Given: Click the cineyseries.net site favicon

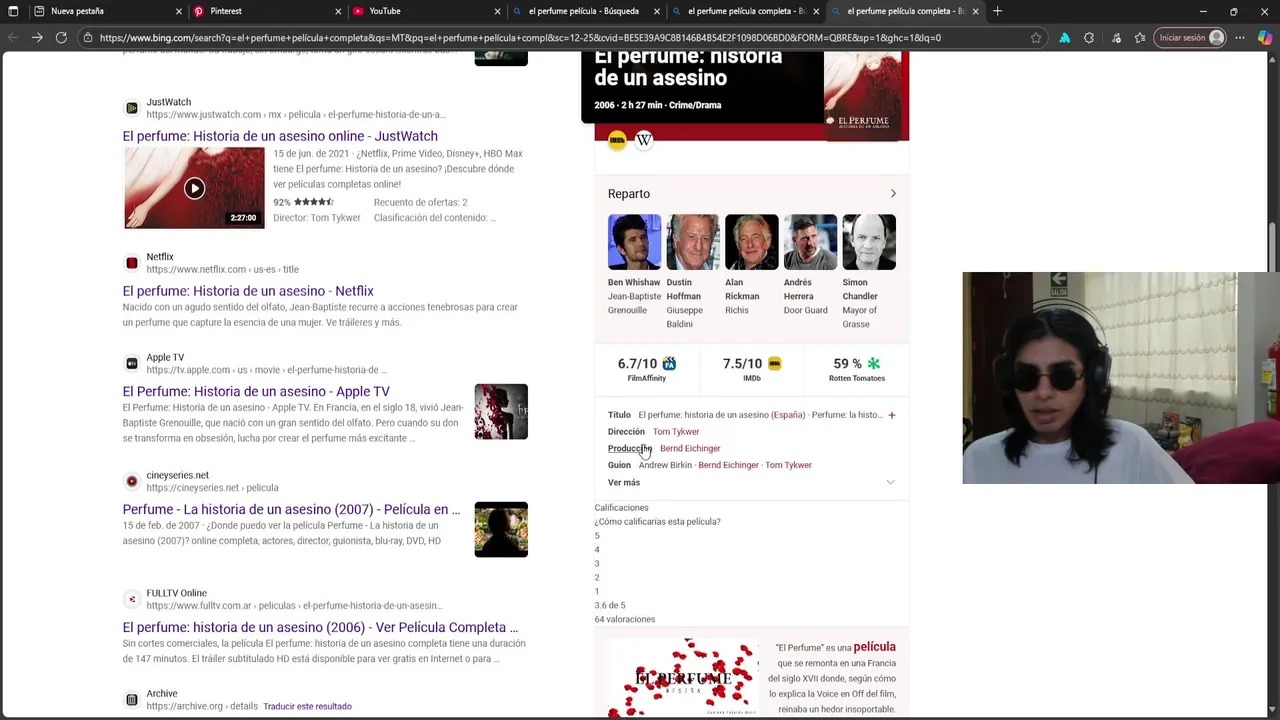Looking at the screenshot, I should (x=132, y=481).
